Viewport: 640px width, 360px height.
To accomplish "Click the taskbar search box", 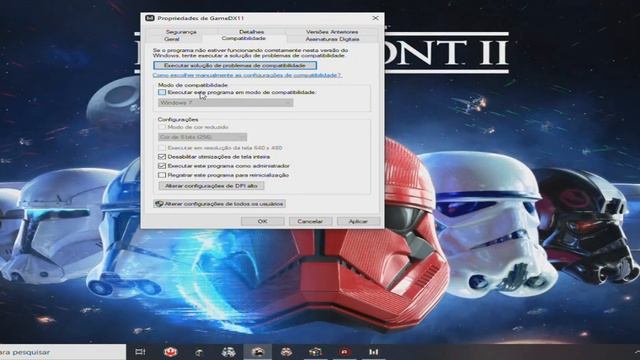I will coord(63,352).
